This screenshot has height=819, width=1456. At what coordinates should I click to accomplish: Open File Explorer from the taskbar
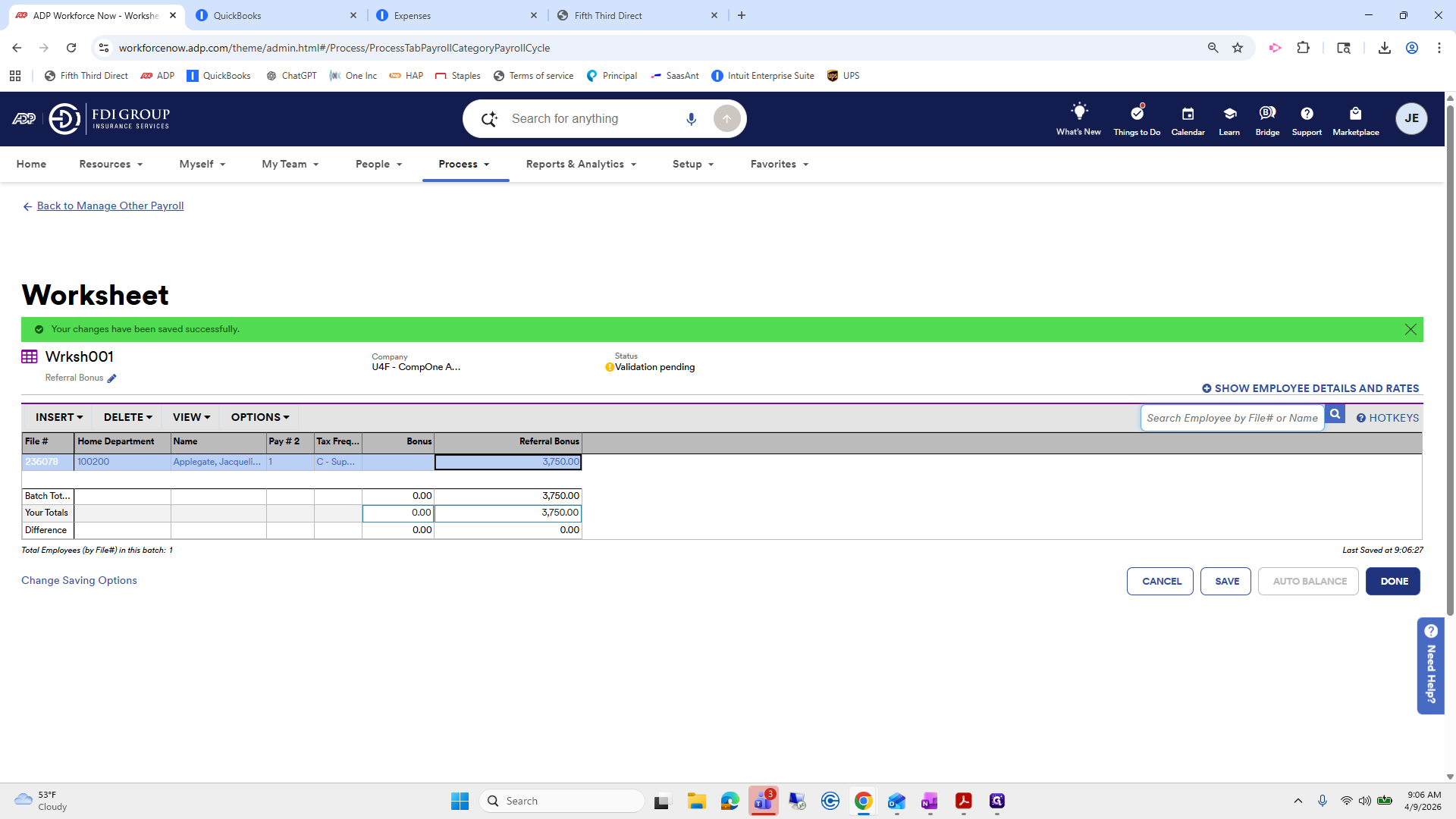tap(696, 801)
